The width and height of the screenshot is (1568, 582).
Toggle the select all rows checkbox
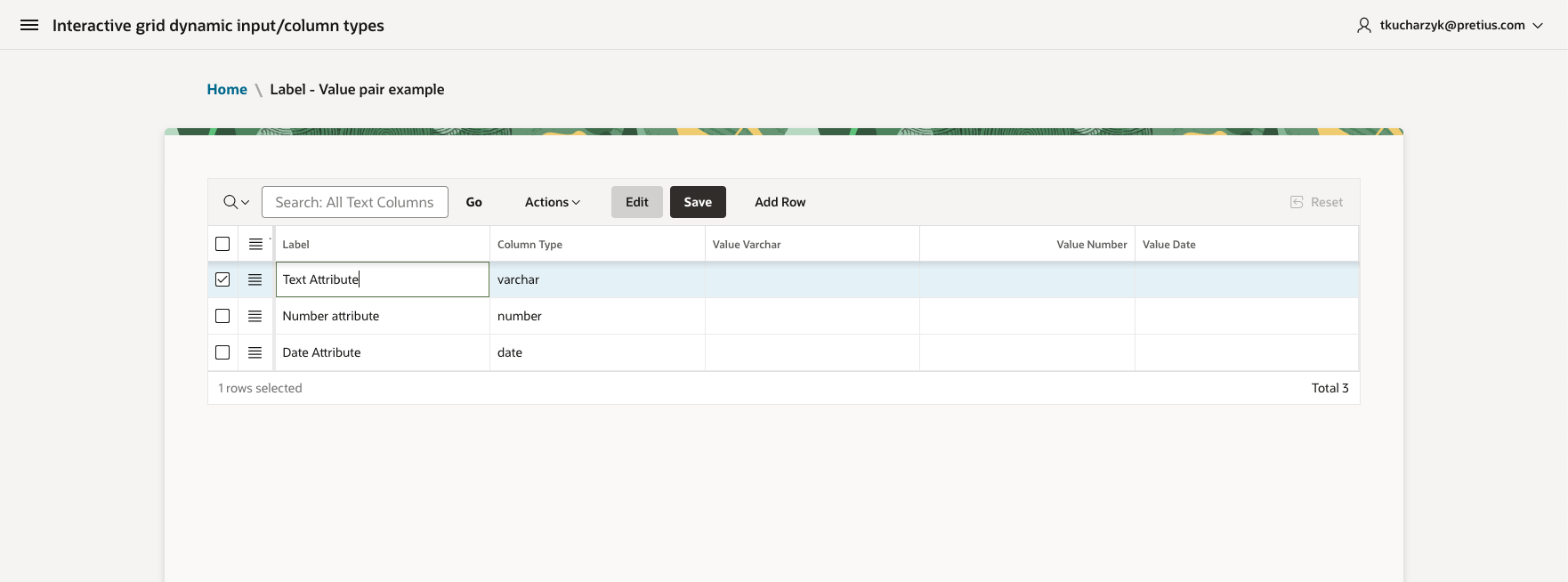222,244
